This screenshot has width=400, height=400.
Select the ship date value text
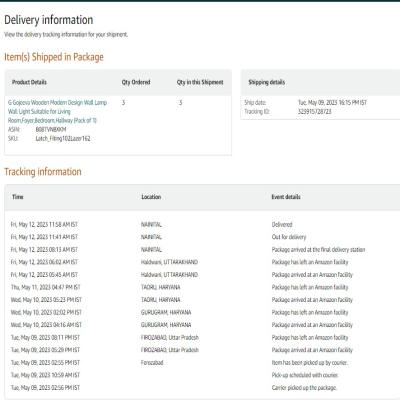pyautogui.click(x=332, y=102)
